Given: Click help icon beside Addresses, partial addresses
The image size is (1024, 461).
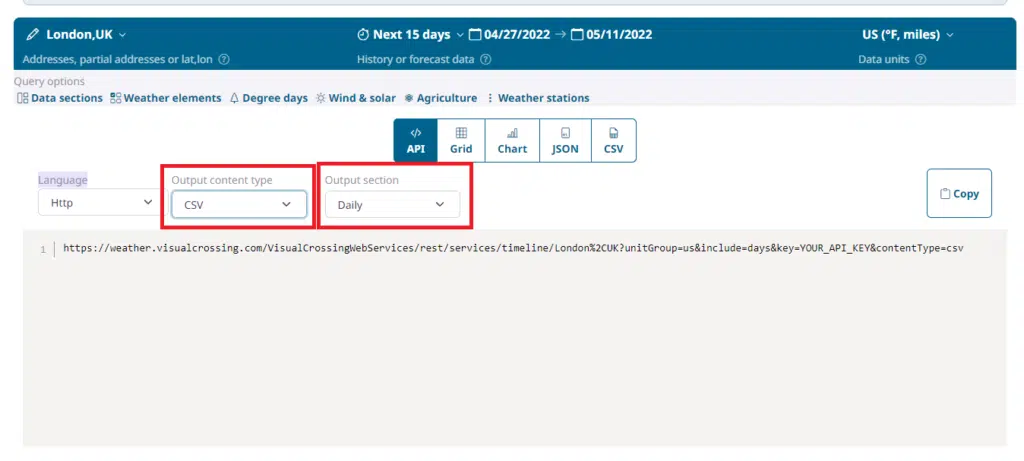Looking at the screenshot, I should click(x=223, y=60).
